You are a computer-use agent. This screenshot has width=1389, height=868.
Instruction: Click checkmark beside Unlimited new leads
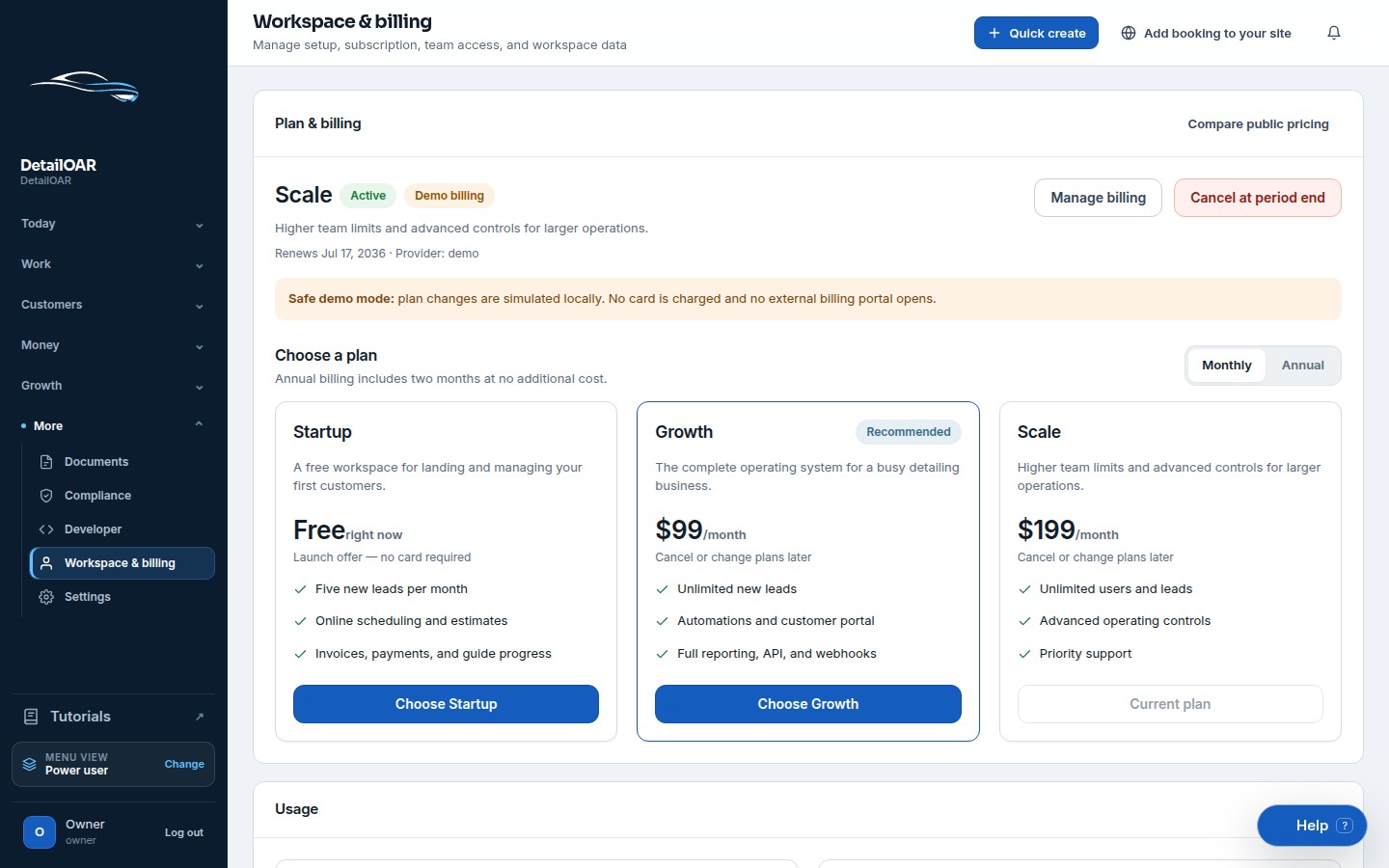(x=663, y=589)
